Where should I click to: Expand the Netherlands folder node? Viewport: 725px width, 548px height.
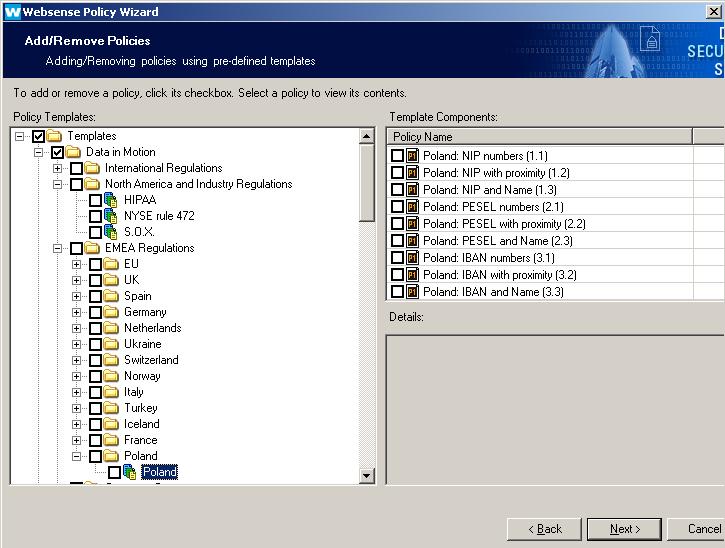(76, 328)
